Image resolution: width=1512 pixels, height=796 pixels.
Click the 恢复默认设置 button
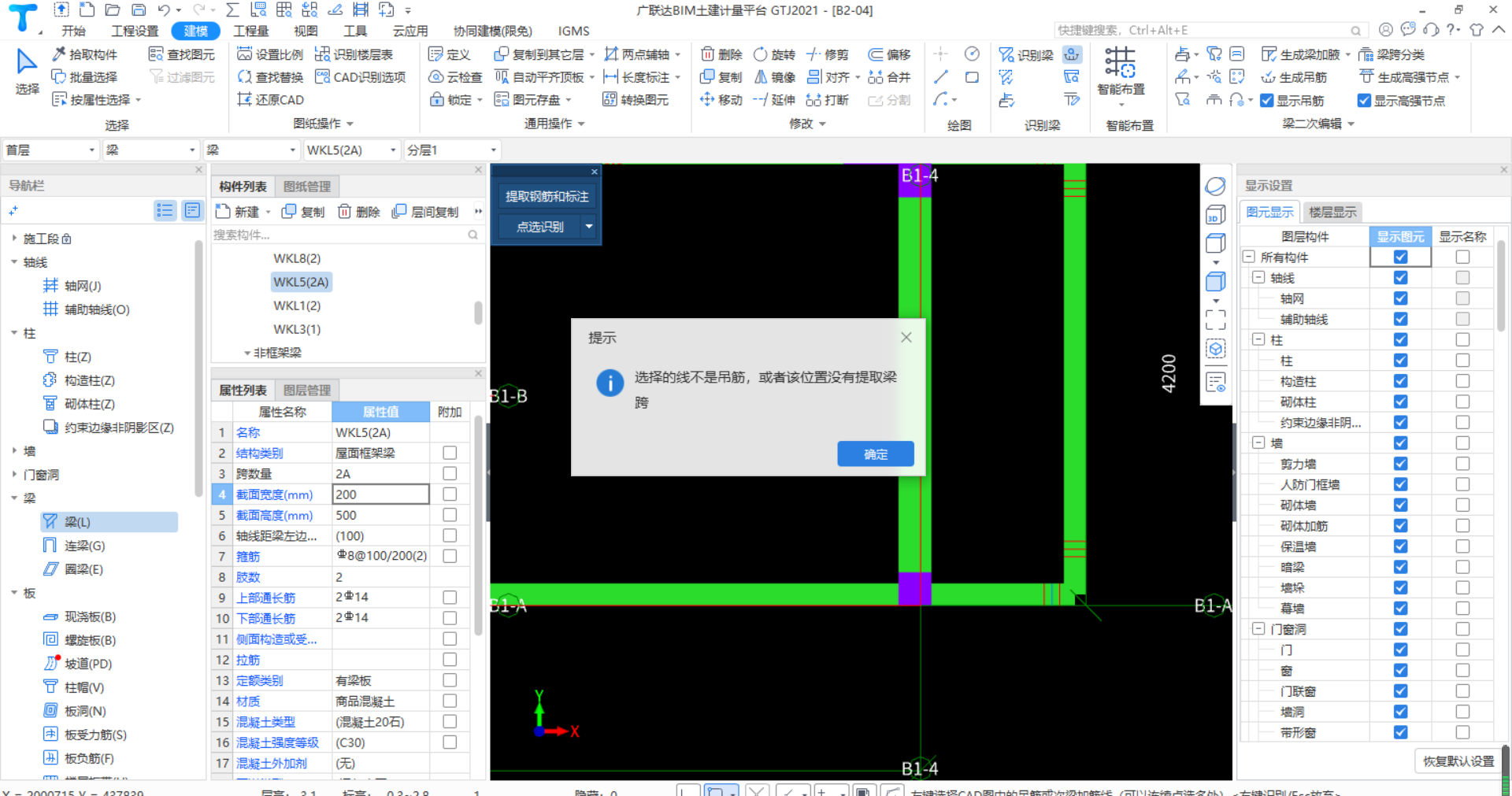(1458, 761)
